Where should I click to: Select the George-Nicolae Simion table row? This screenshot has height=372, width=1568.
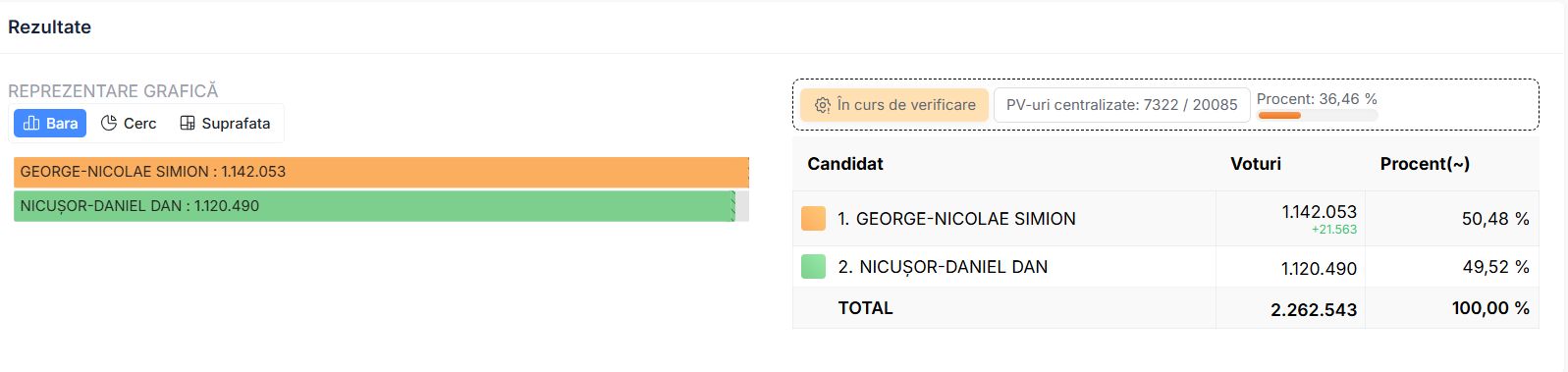(1165, 219)
